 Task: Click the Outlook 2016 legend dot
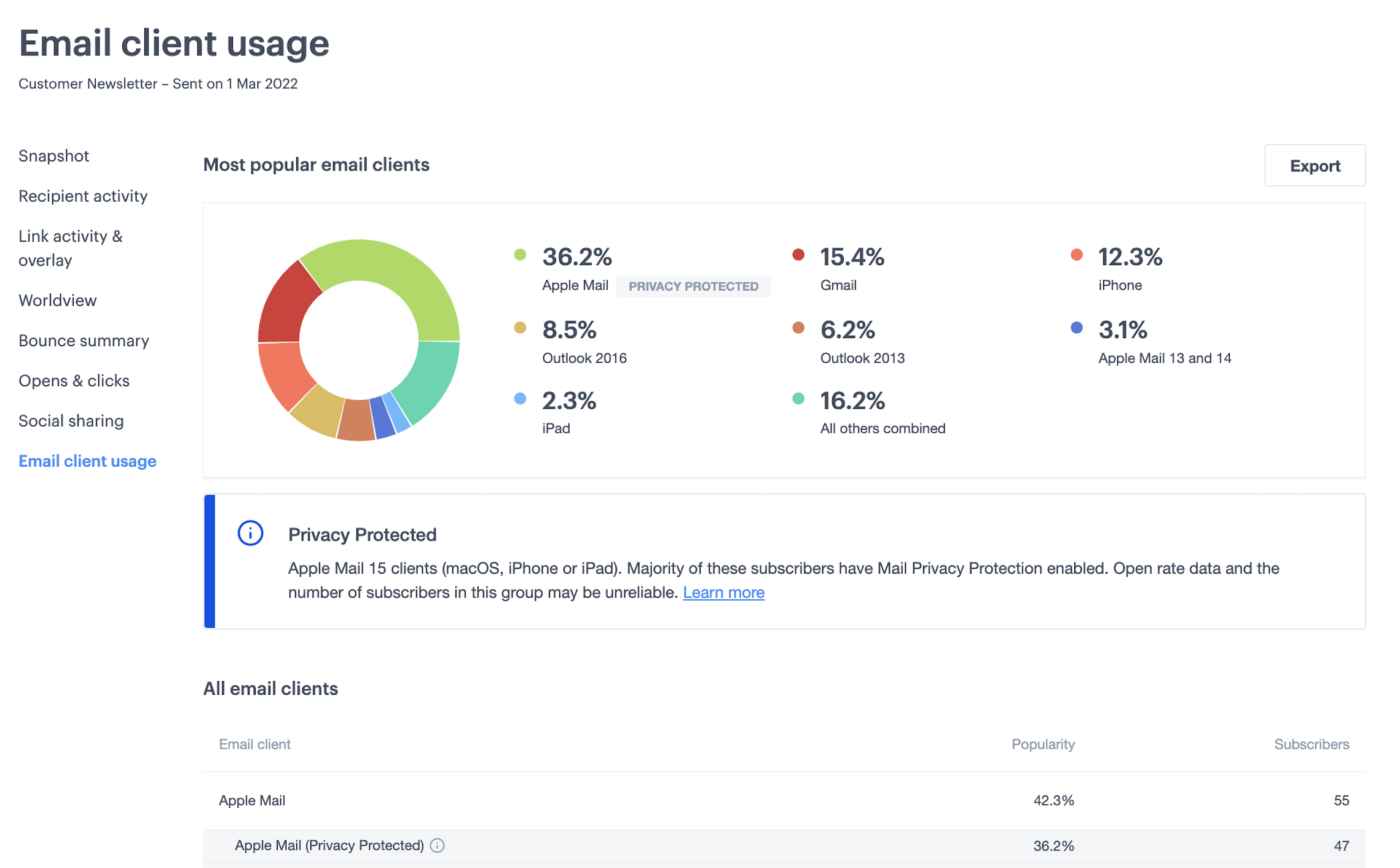click(519, 327)
